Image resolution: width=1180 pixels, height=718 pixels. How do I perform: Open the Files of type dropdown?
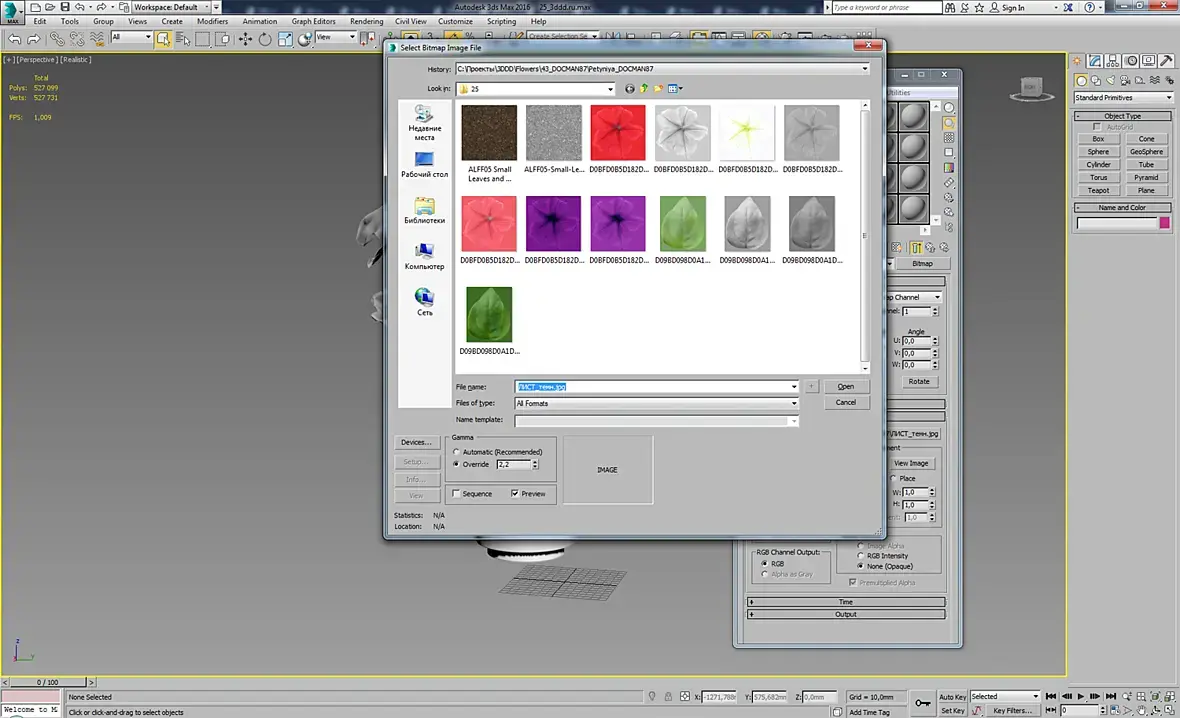point(794,403)
